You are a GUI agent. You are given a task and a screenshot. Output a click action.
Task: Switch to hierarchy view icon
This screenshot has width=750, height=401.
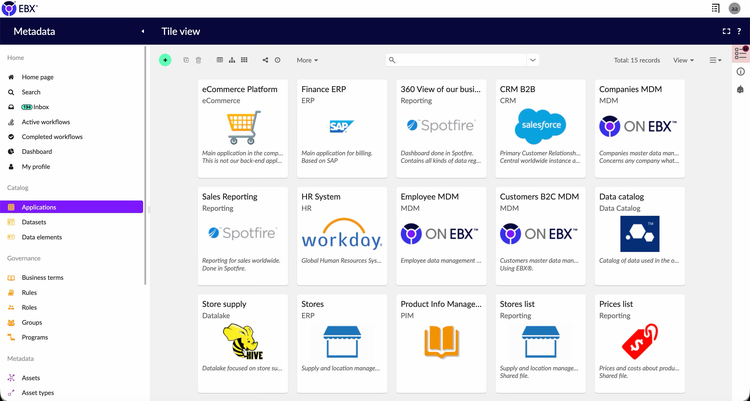point(232,60)
